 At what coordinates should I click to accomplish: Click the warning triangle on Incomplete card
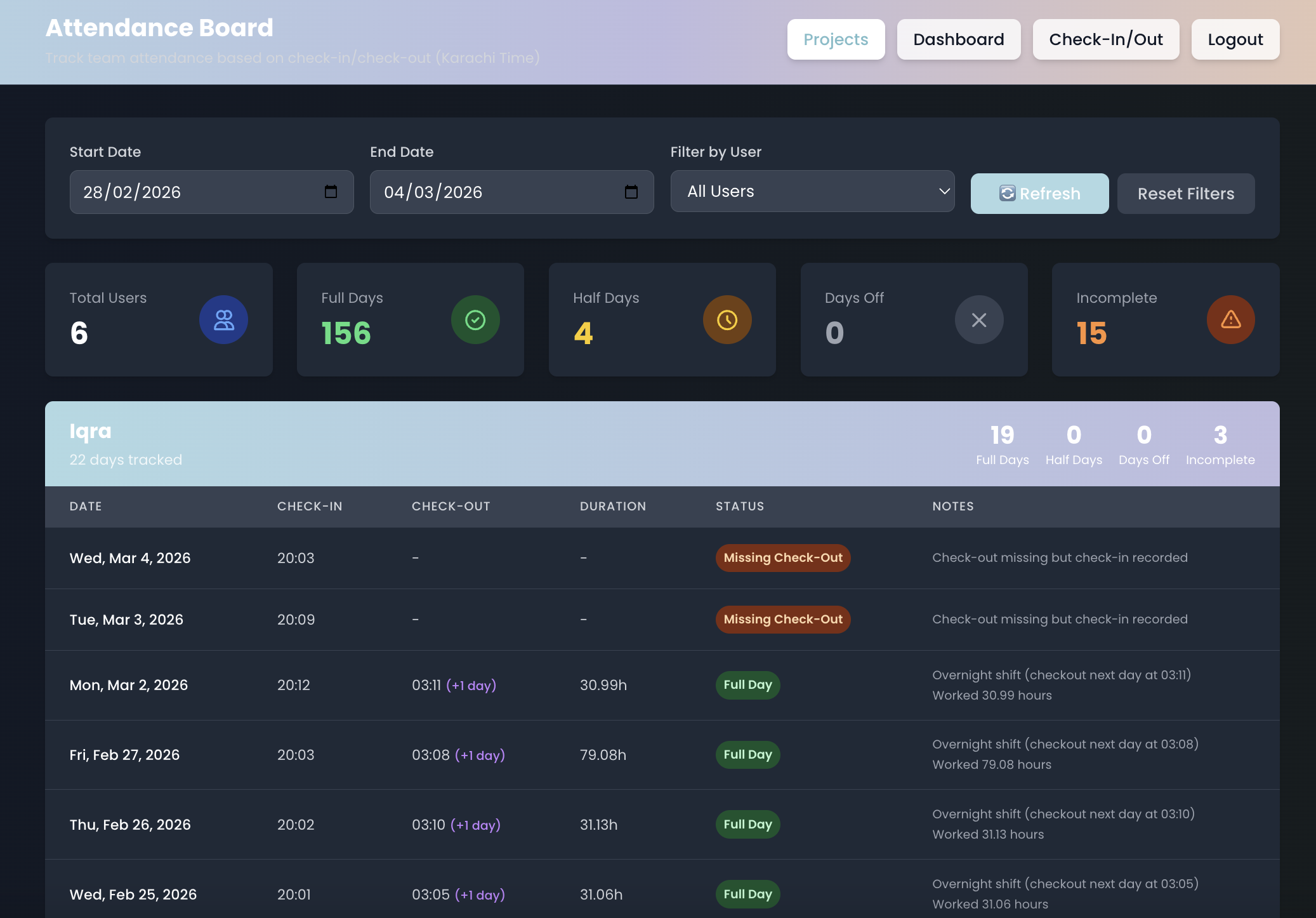(x=1230, y=319)
